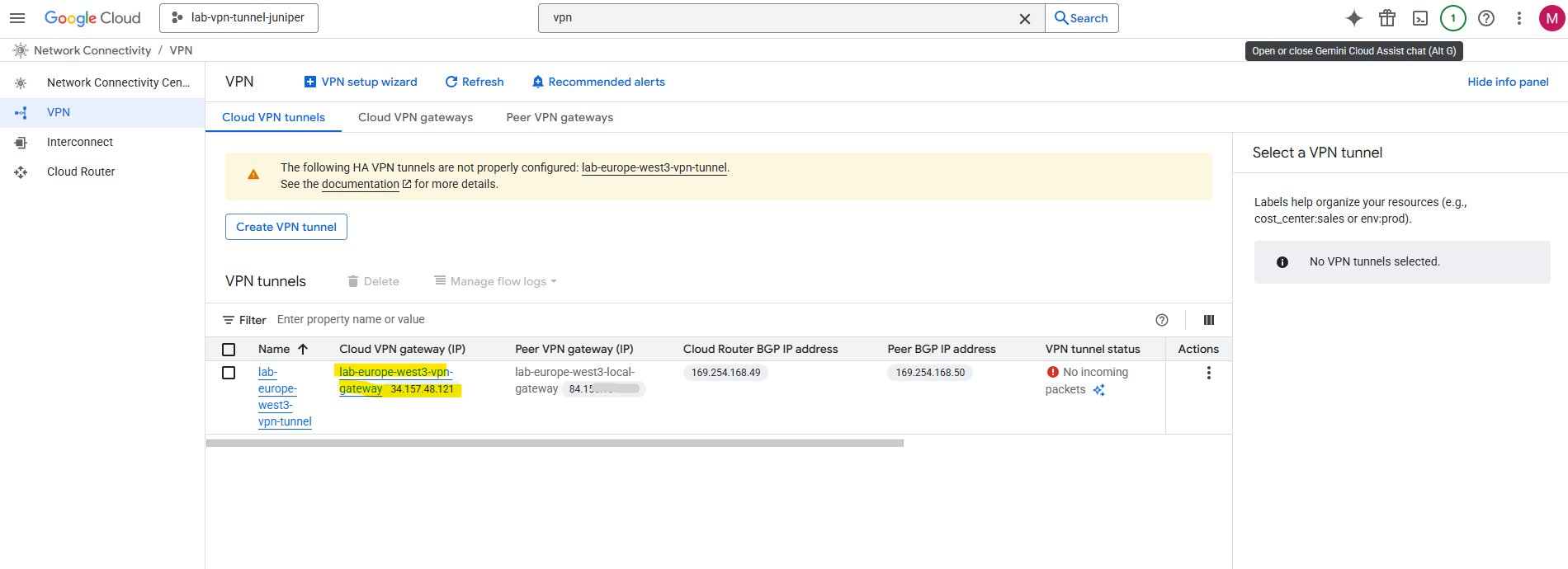Click the Cloud VPN gateway (IP) column header
Image resolution: width=1568 pixels, height=569 pixels.
point(403,349)
